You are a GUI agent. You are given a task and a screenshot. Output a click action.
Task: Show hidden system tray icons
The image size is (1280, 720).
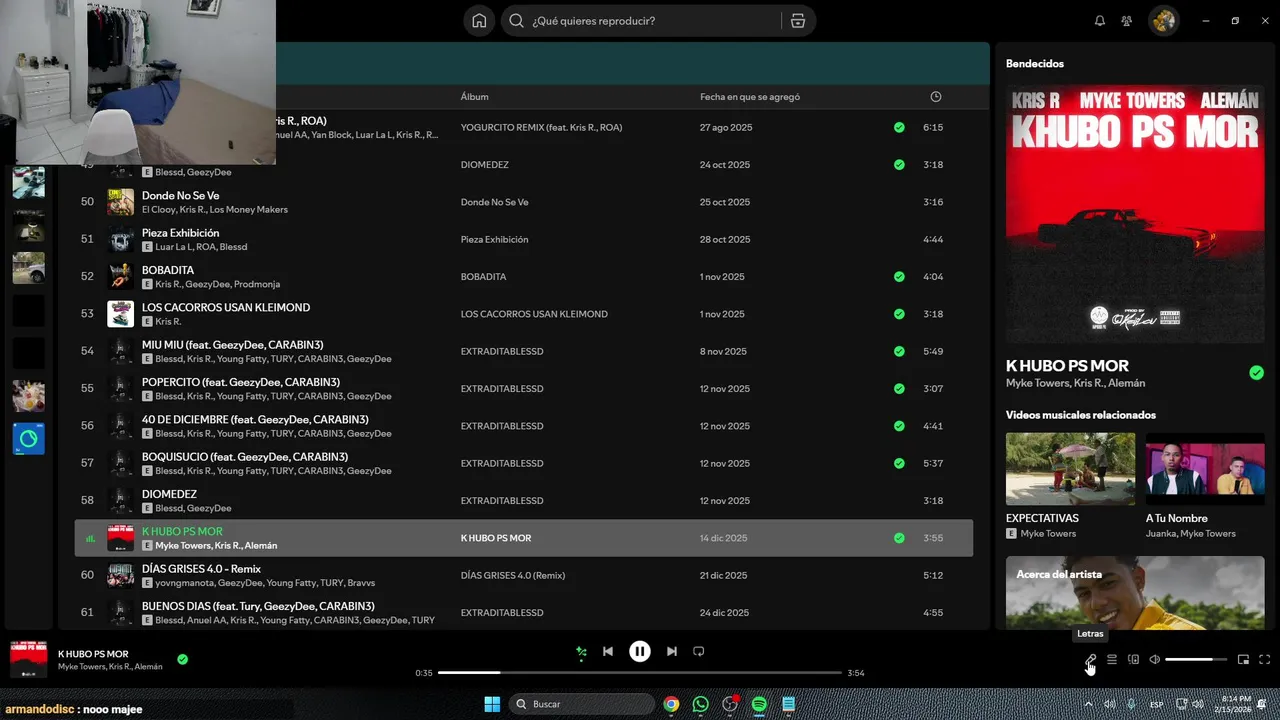coord(1088,704)
